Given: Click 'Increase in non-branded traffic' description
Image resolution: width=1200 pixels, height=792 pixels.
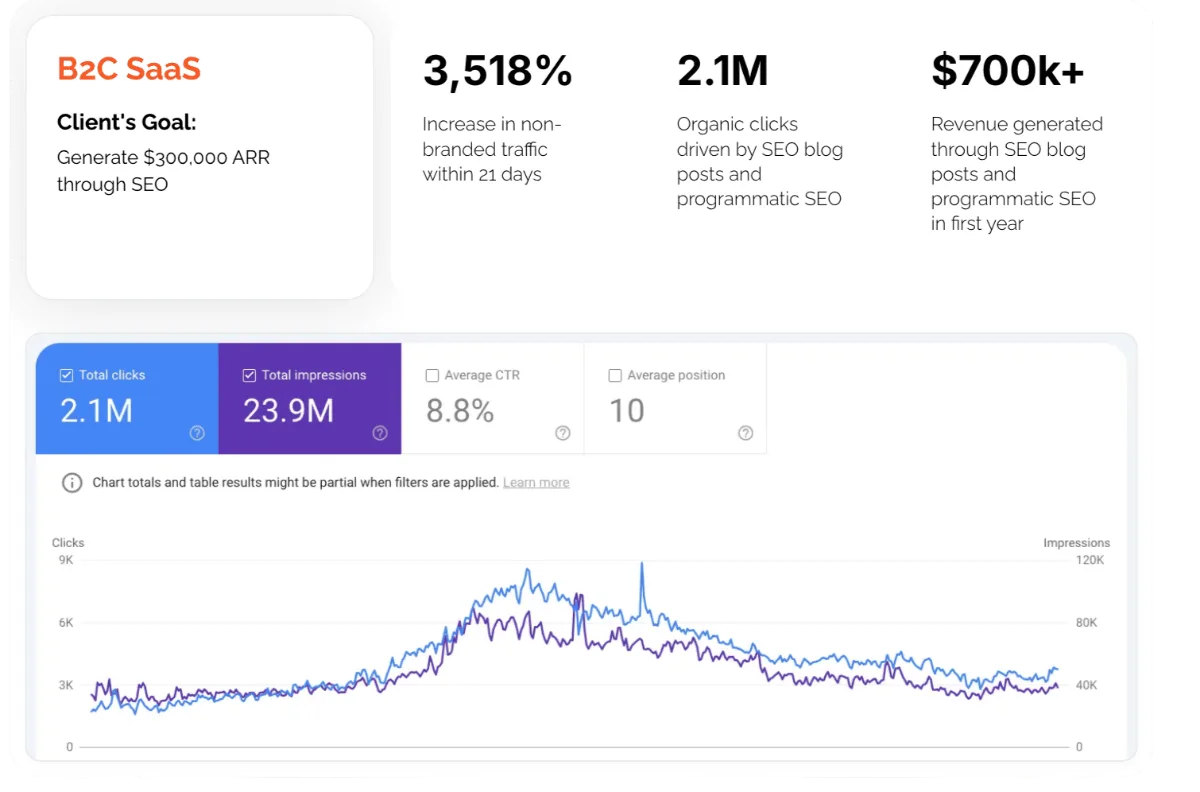Looking at the screenshot, I should point(492,149).
